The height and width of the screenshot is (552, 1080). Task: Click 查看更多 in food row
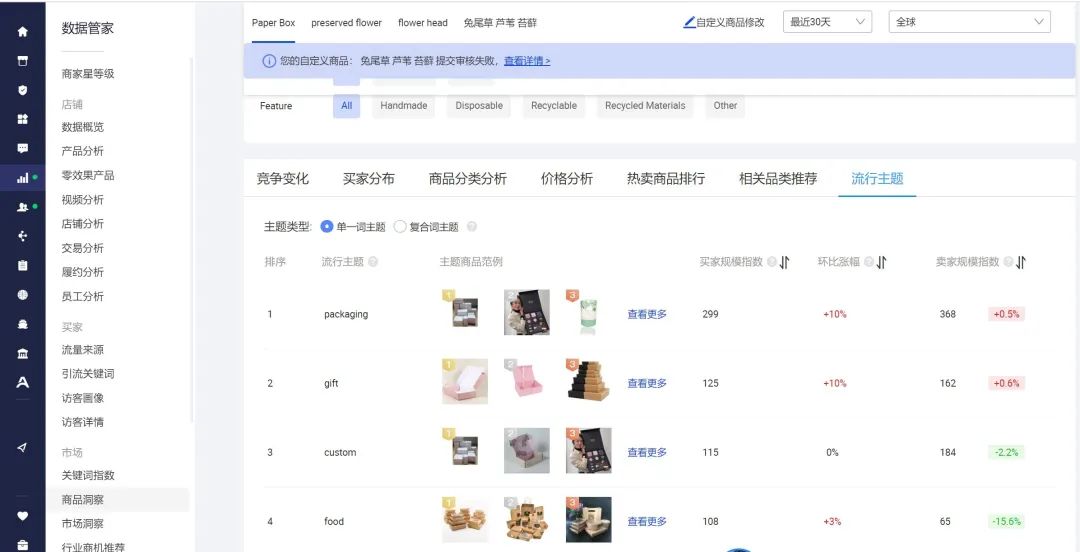pos(647,522)
